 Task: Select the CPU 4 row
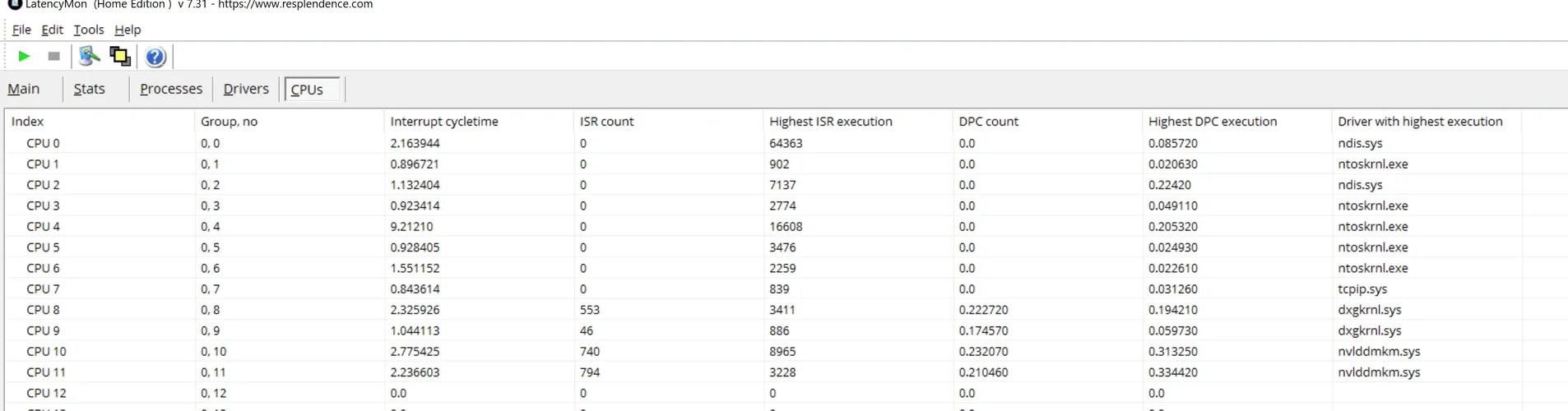click(44, 226)
